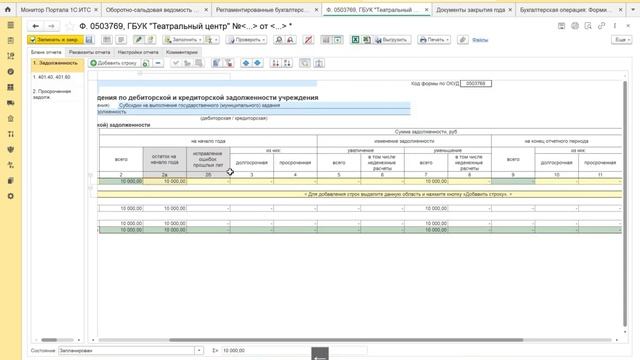Open the Проверить dropdown button
Image resolution: width=640 pixels, height=360 pixels.
click(x=247, y=40)
